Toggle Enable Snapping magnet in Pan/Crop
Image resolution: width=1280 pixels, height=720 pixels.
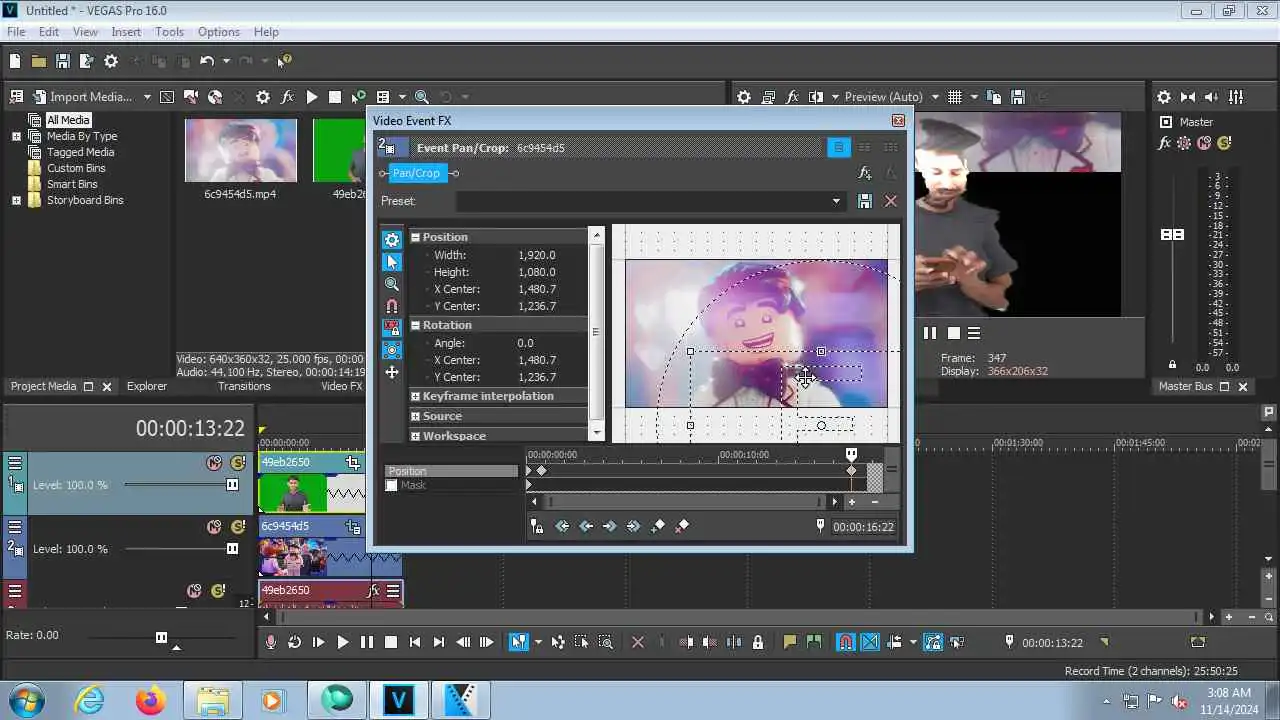392,306
